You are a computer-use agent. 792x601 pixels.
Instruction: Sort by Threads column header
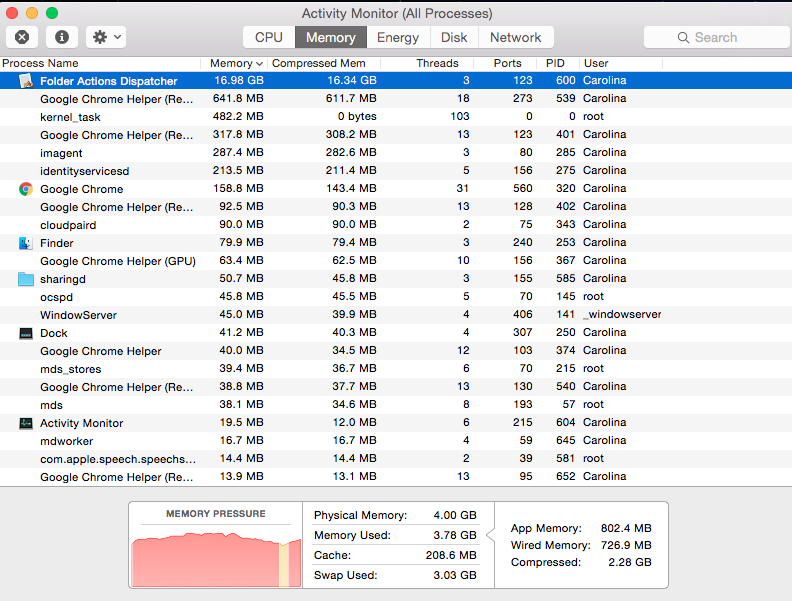point(427,63)
